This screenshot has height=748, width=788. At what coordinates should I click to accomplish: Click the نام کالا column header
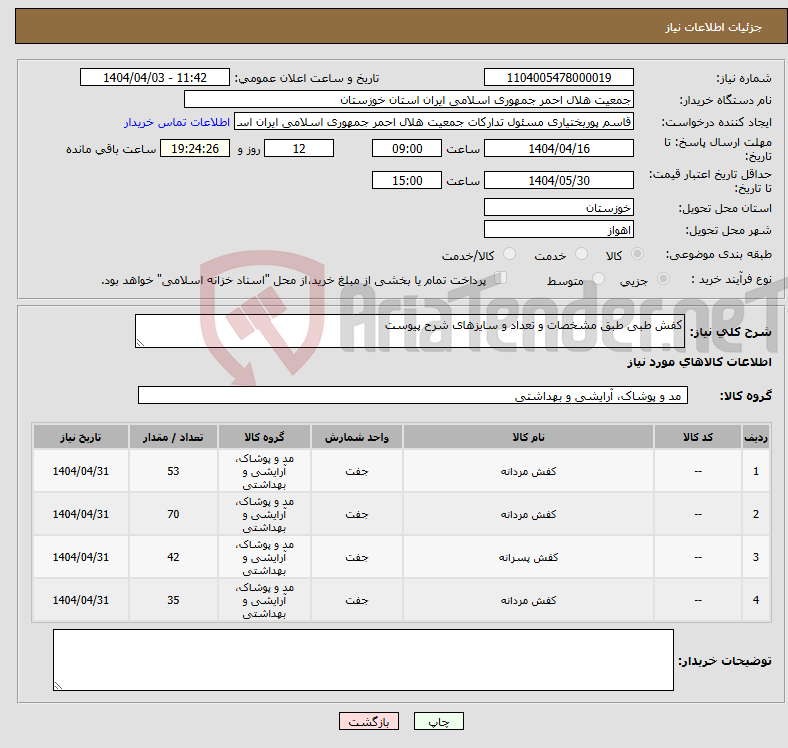click(x=527, y=438)
